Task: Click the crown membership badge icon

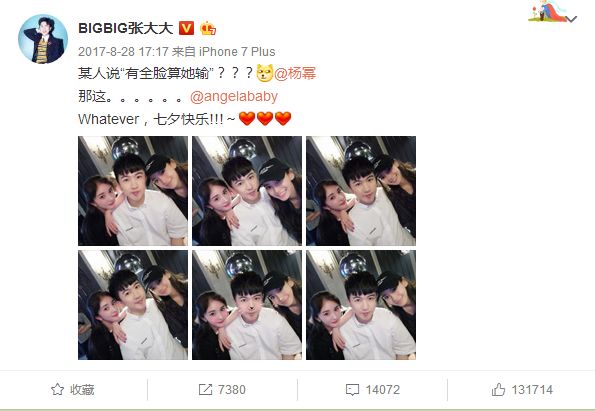Action: (208, 28)
